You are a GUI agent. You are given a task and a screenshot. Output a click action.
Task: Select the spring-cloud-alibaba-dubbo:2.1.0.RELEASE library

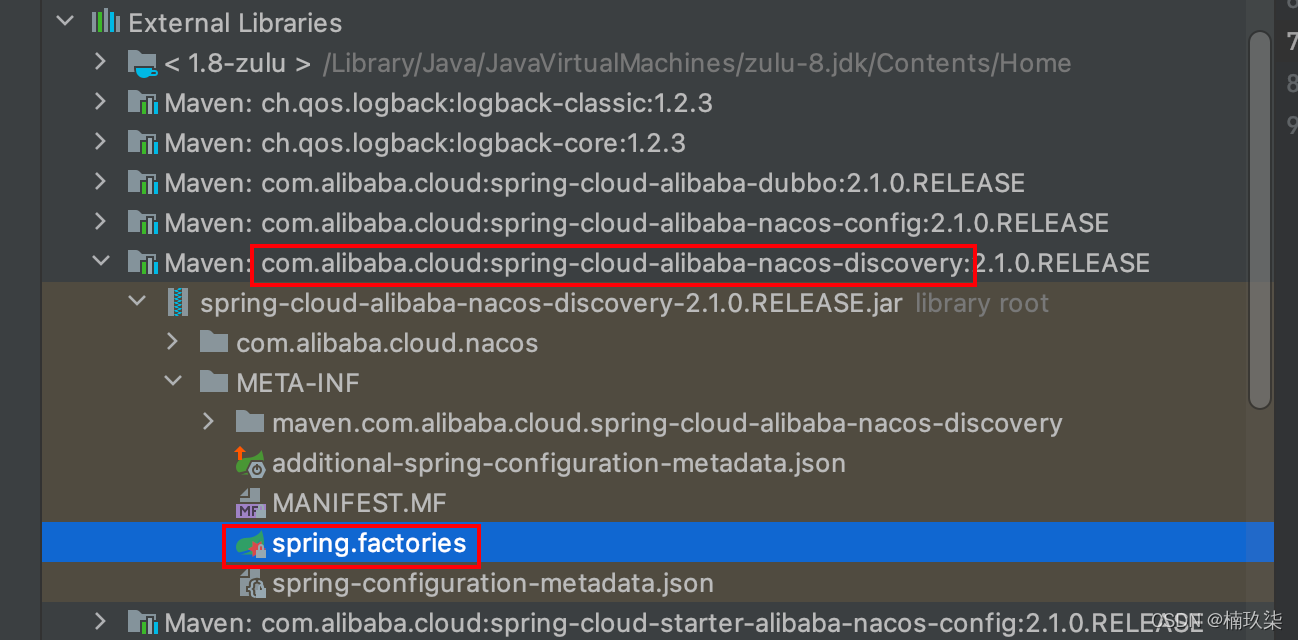(594, 183)
